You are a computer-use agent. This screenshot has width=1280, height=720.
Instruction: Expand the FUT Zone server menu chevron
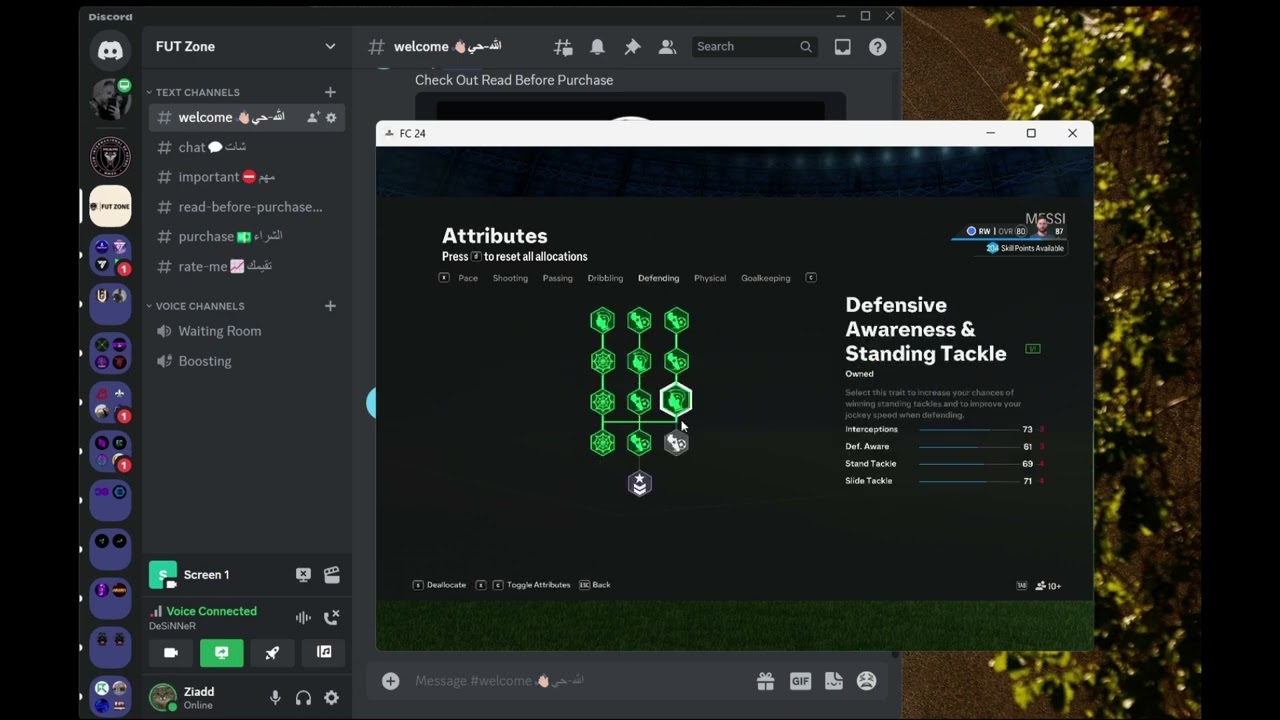click(x=330, y=47)
